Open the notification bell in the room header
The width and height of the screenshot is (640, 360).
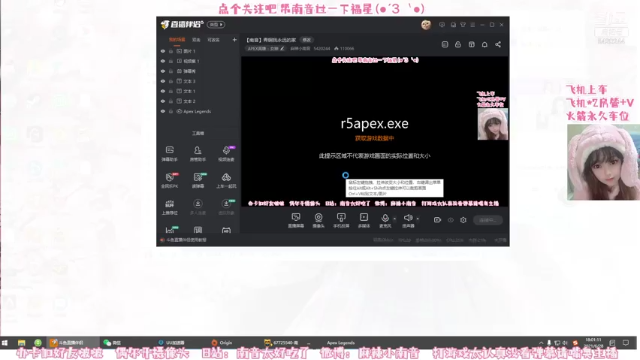pos(484,44)
